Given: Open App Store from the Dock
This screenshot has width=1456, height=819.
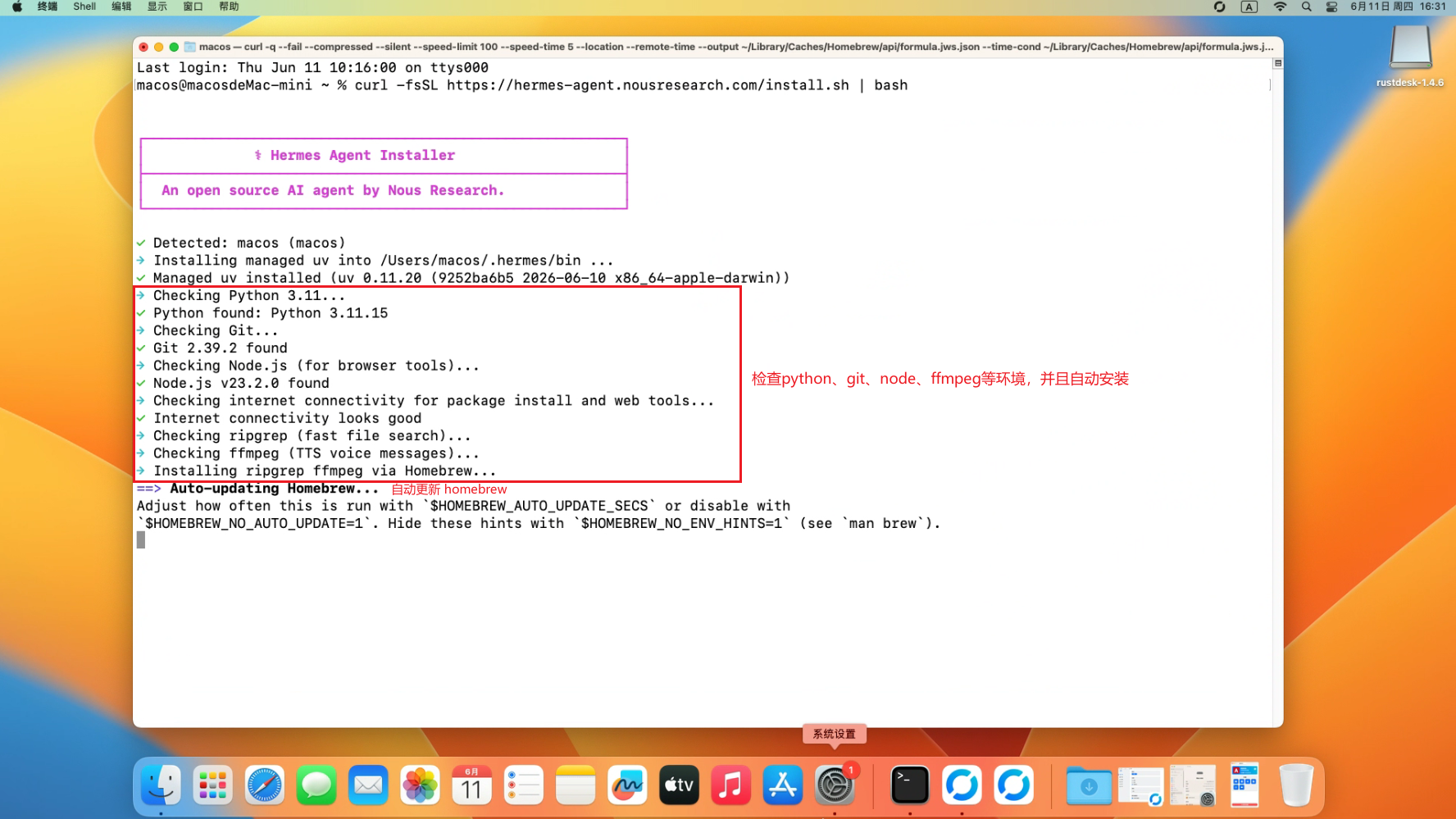Looking at the screenshot, I should 783,785.
